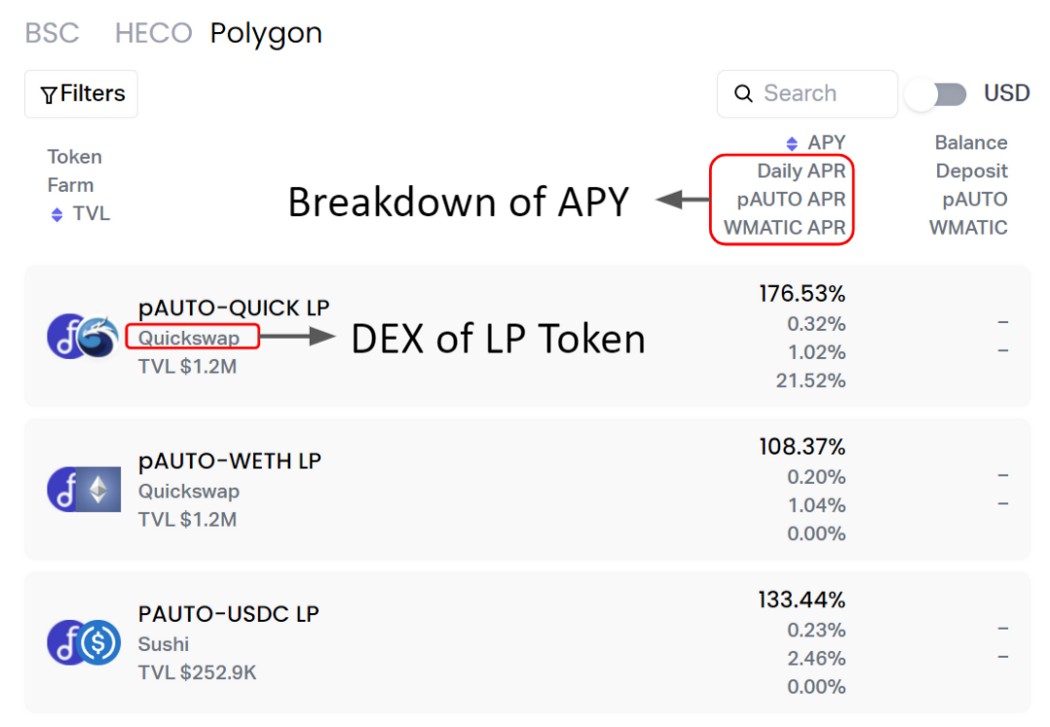Switch balance currency using the toggle control
Screen dimensions: 1050x727
[935, 93]
